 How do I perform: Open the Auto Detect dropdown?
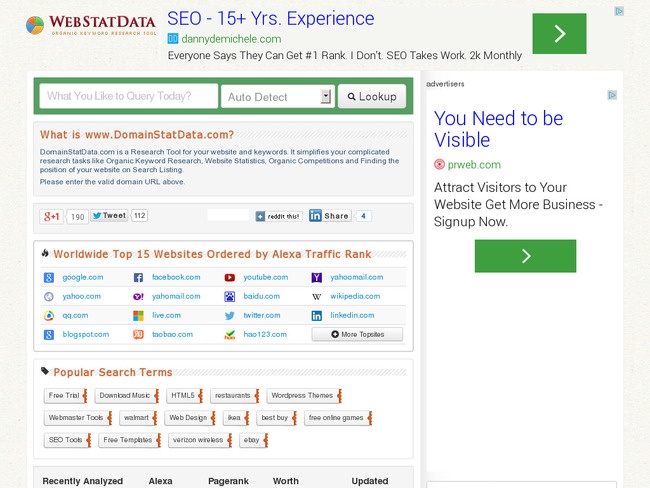pyautogui.click(x=277, y=97)
